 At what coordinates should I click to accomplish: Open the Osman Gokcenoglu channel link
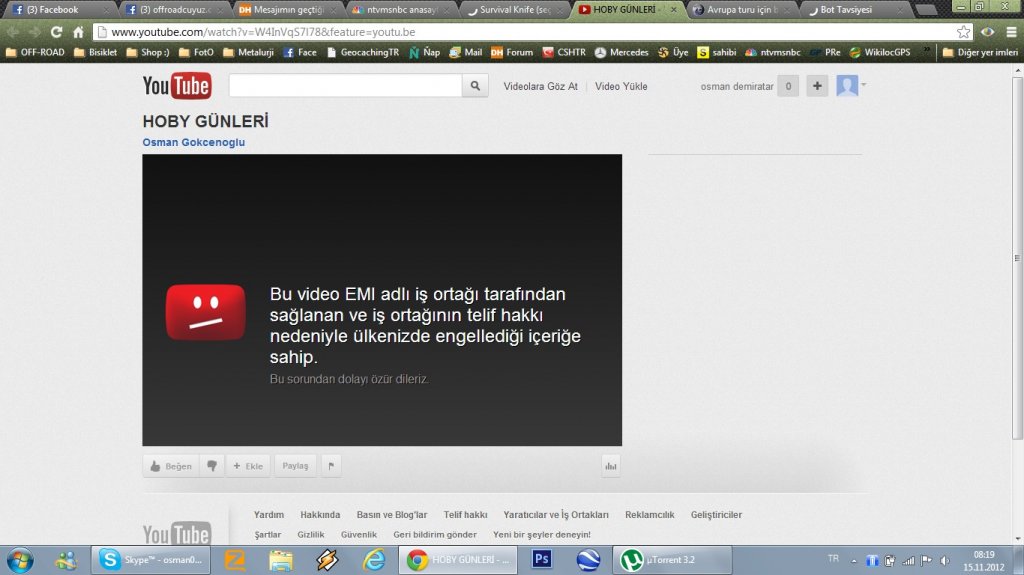[194, 142]
